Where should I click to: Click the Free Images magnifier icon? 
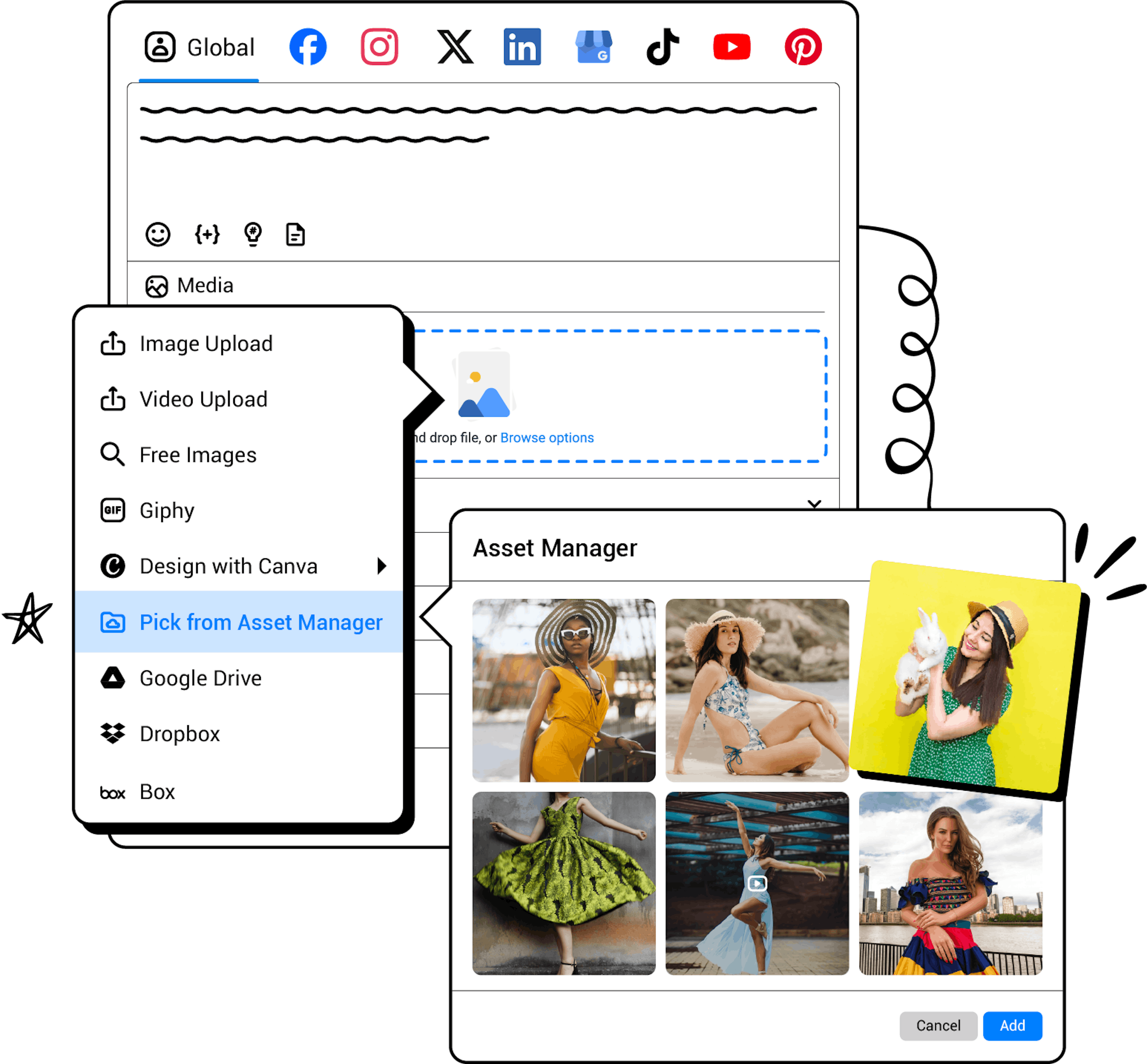(x=112, y=455)
